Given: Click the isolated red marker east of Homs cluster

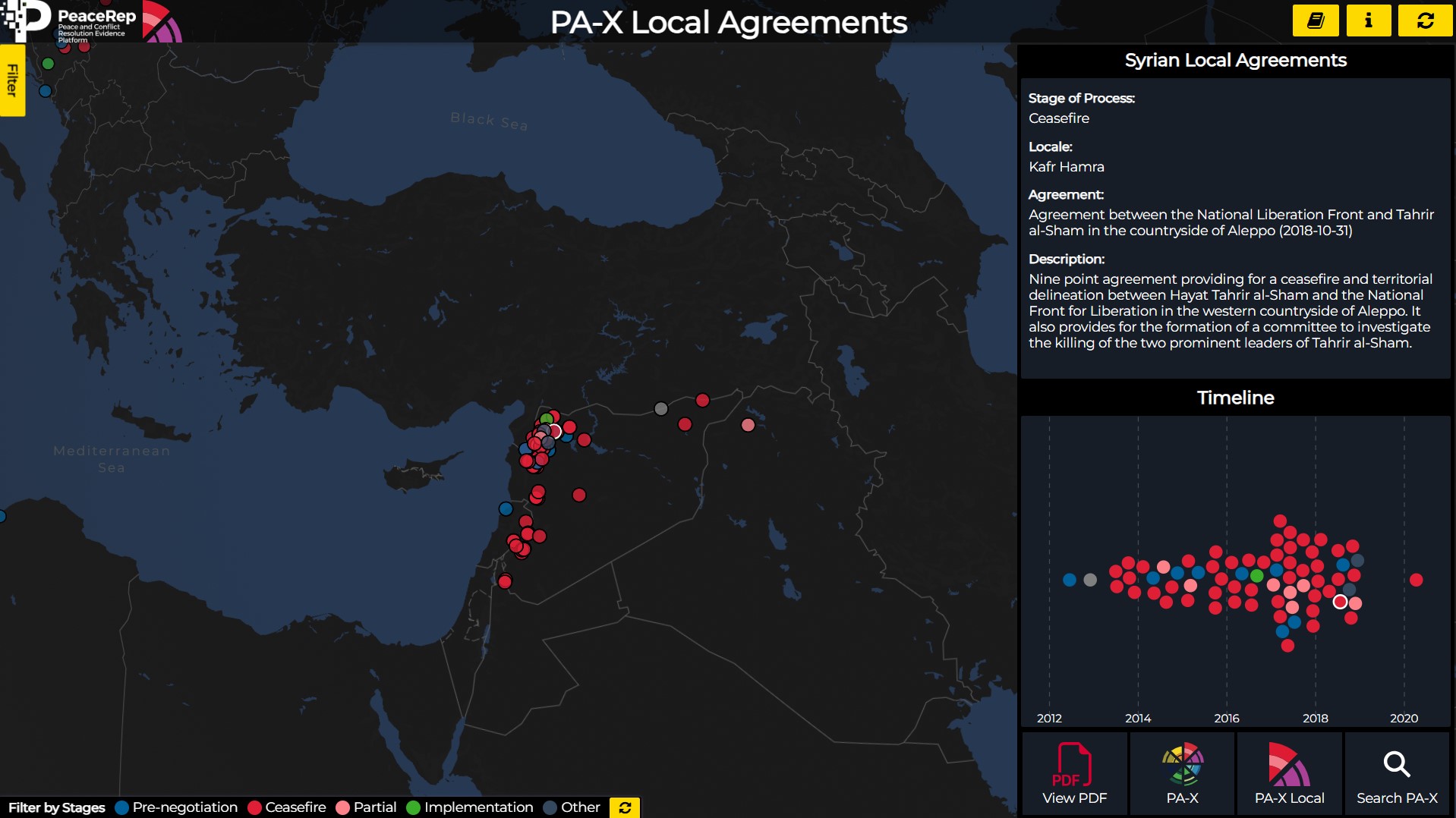Looking at the screenshot, I should 579,495.
